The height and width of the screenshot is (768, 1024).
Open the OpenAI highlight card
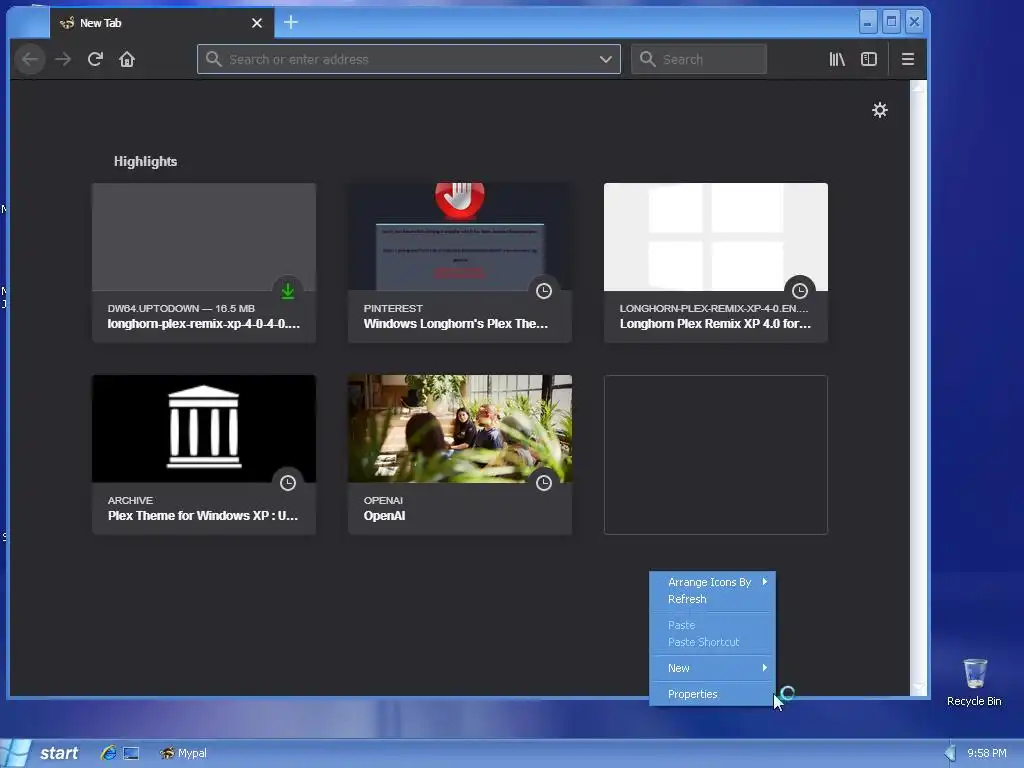[460, 455]
